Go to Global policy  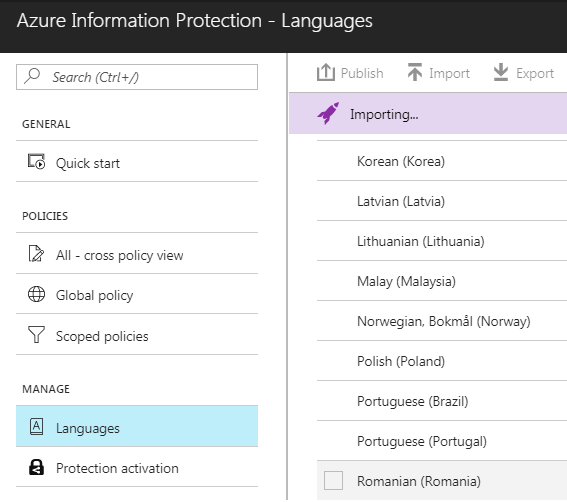point(137,294)
